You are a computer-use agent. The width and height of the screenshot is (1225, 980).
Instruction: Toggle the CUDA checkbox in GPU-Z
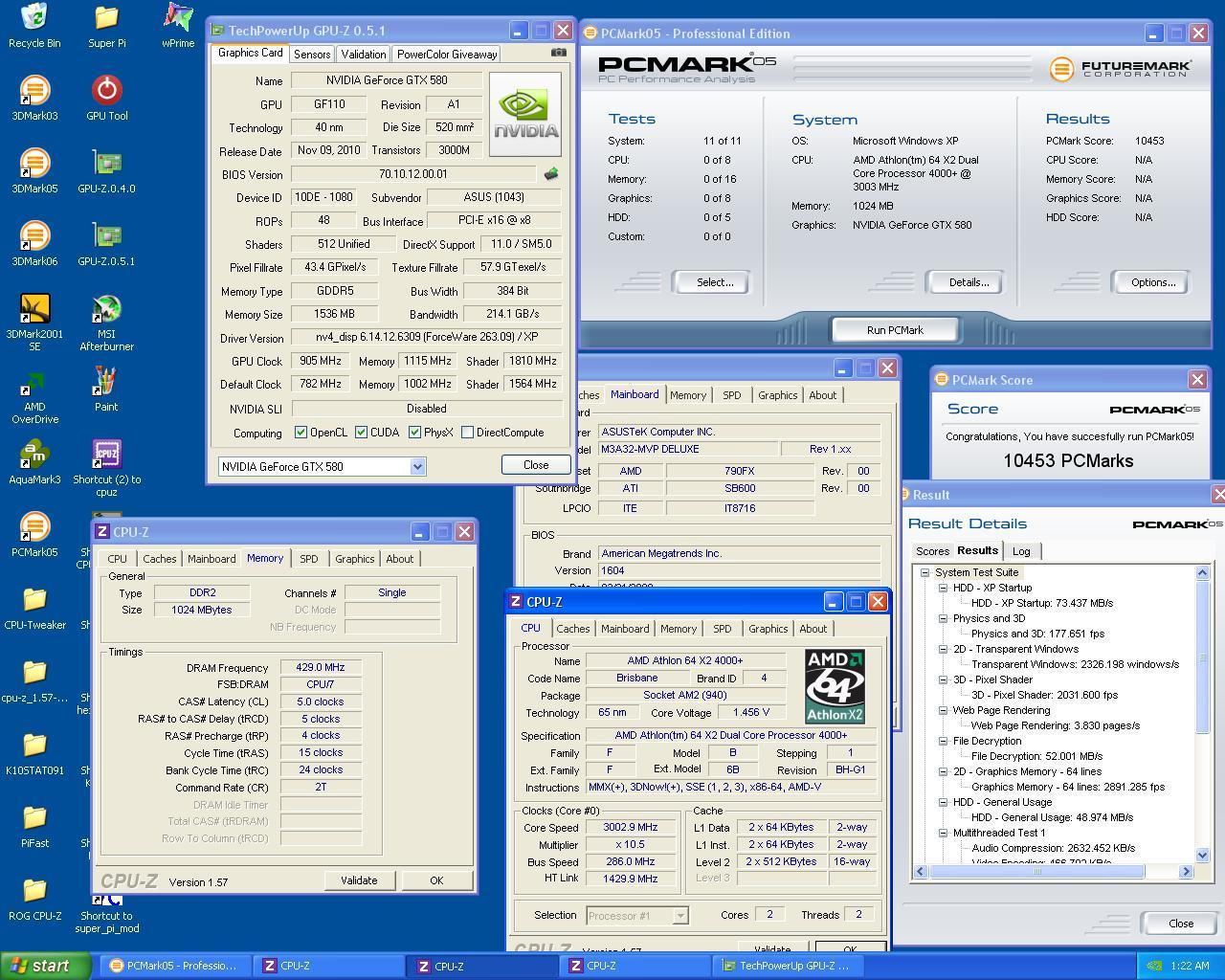coord(361,433)
